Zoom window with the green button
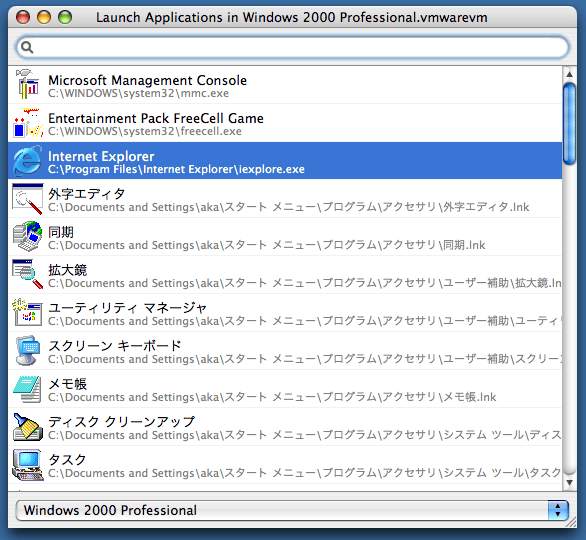Viewport: 586px width, 540px height. [x=65, y=17]
